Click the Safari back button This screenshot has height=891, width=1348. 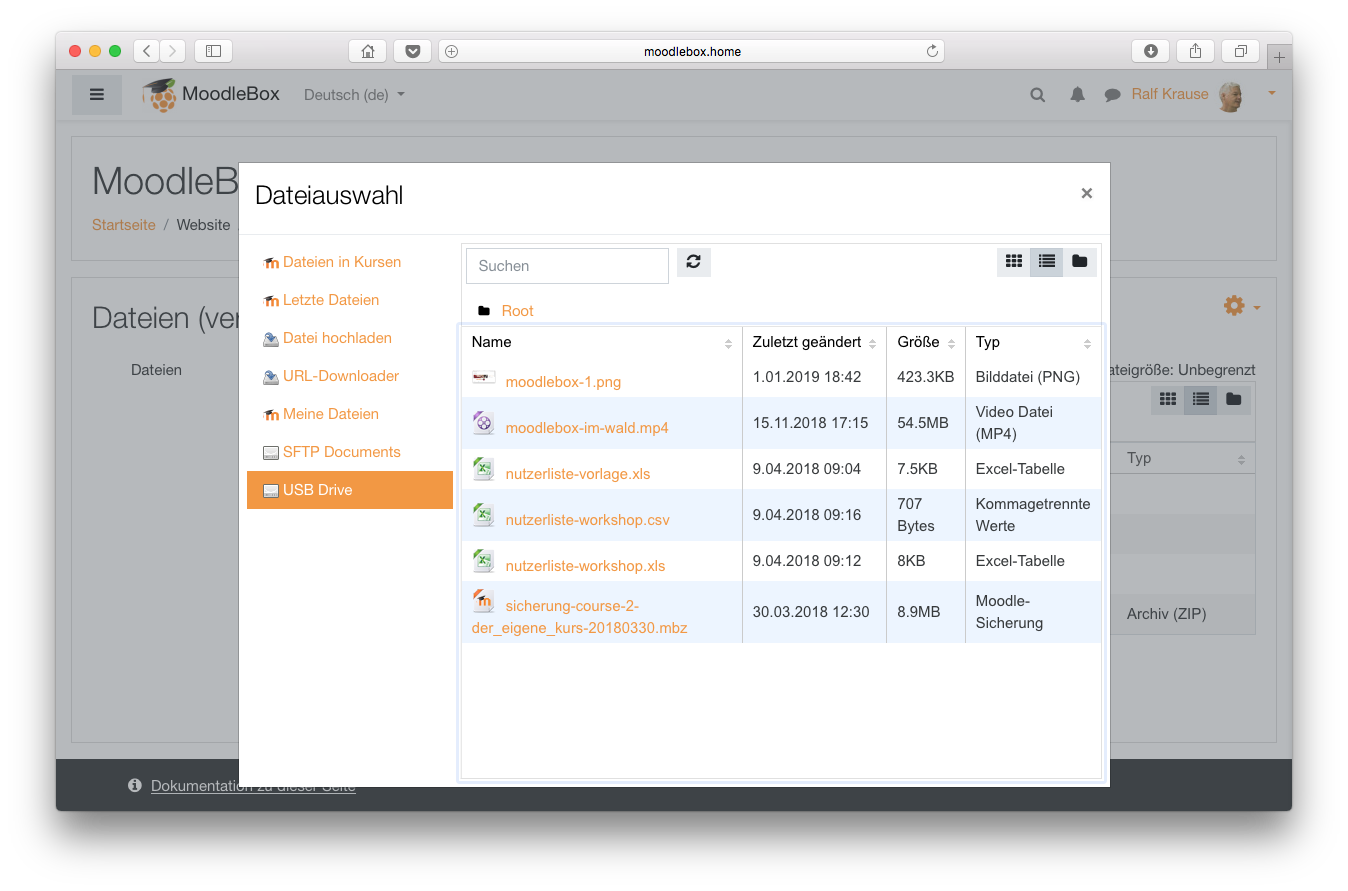pos(146,51)
